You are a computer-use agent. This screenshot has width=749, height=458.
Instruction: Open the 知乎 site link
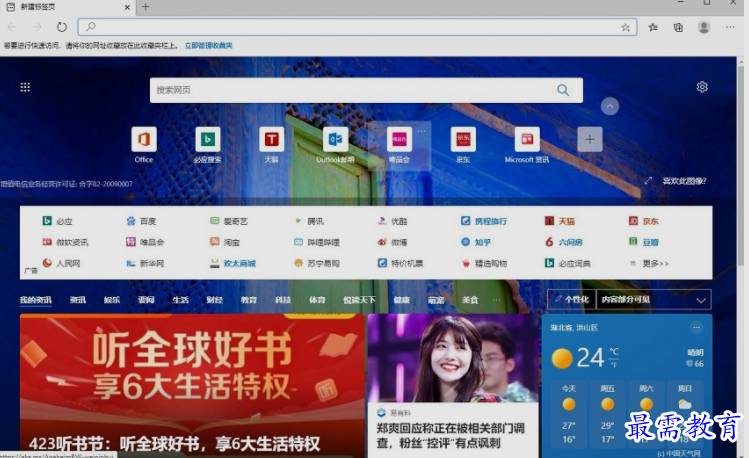476,242
